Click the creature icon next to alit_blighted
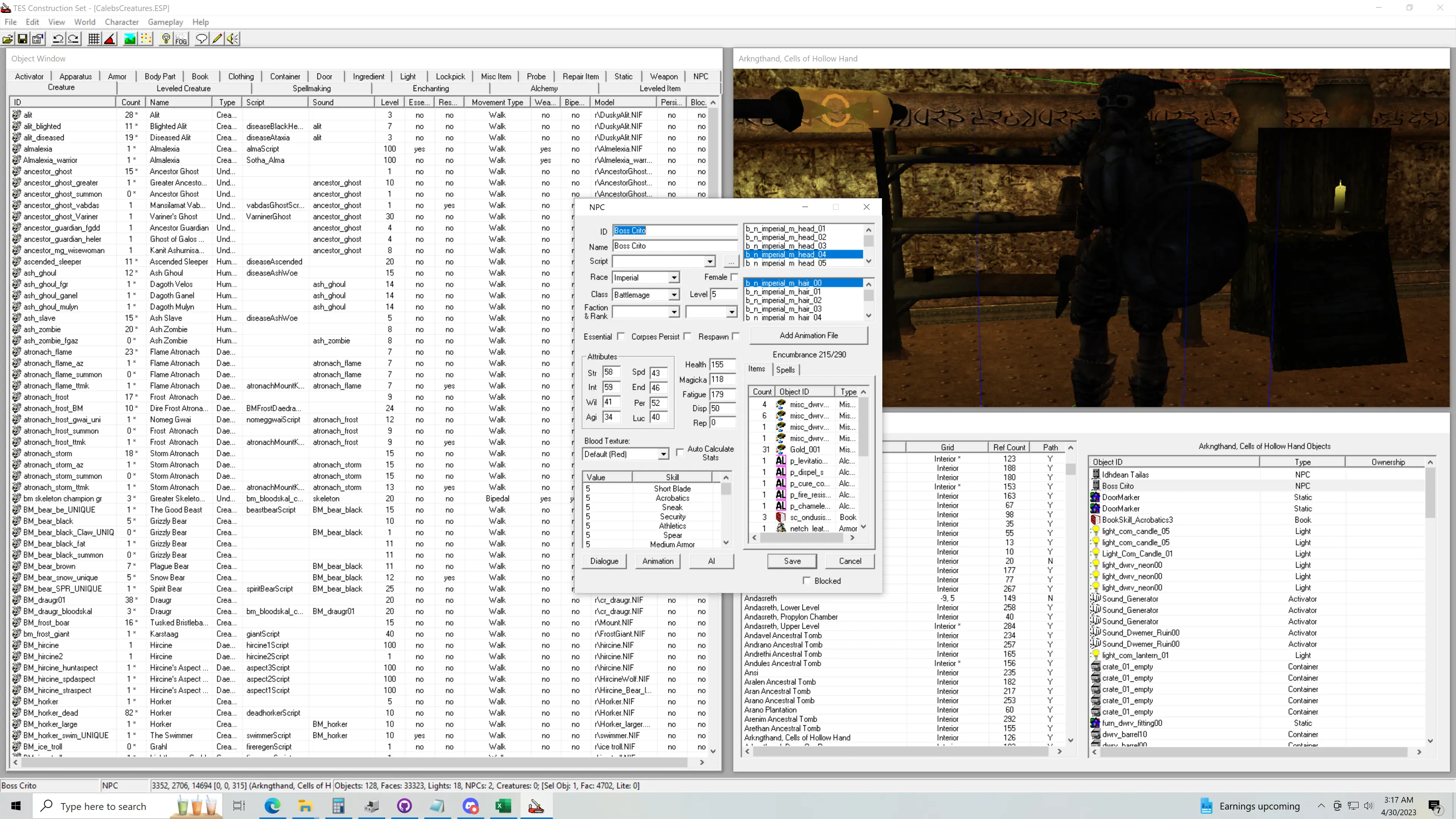Image resolution: width=1456 pixels, height=819 pixels. click(17, 126)
